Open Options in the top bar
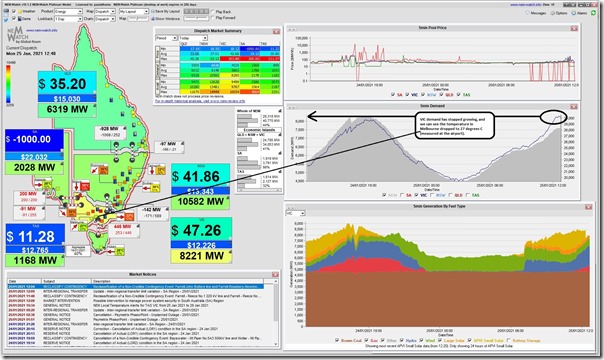 click(x=559, y=13)
